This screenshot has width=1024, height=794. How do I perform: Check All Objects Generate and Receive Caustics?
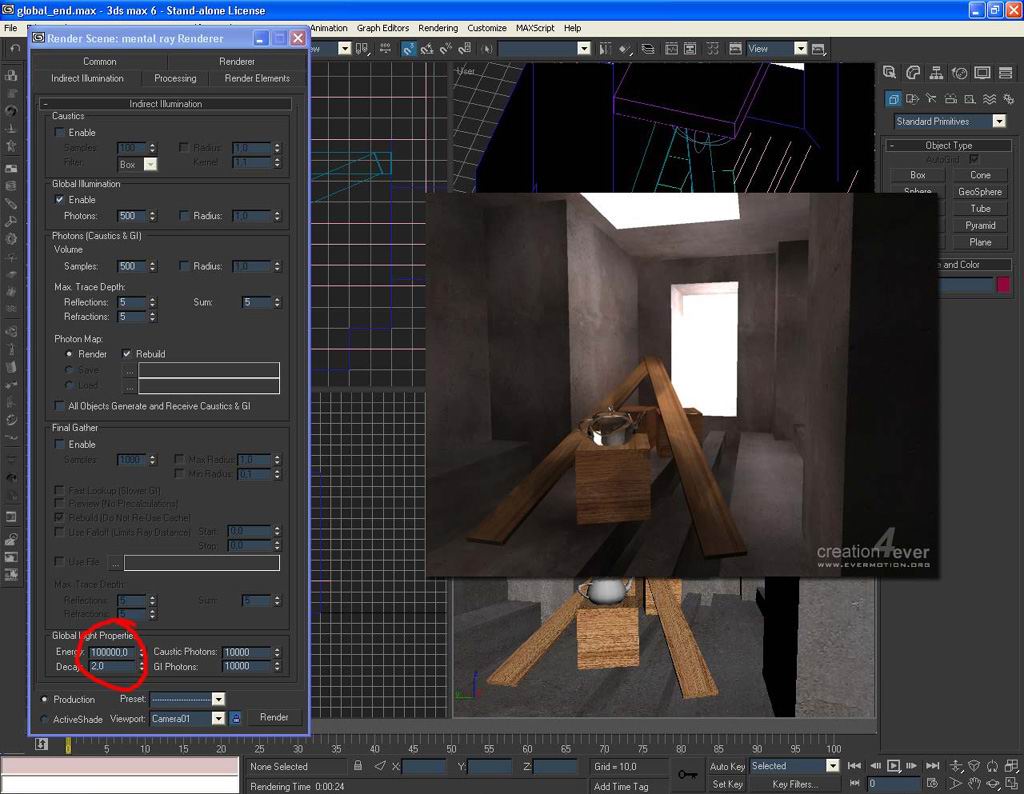pos(60,406)
